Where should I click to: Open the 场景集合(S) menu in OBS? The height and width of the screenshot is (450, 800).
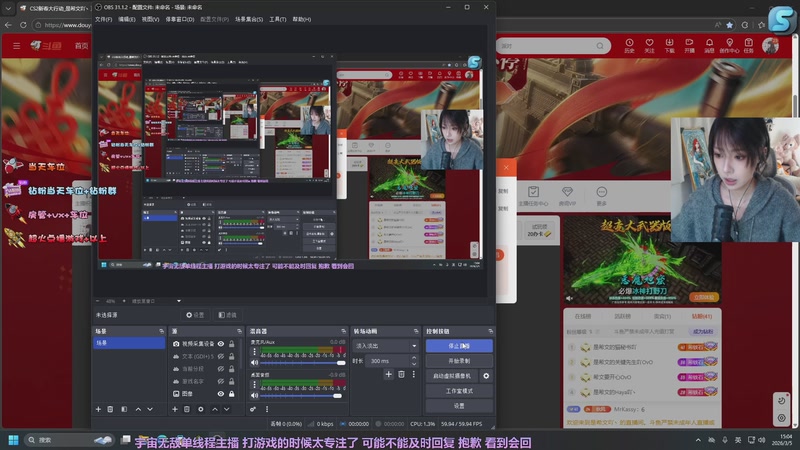248,19
